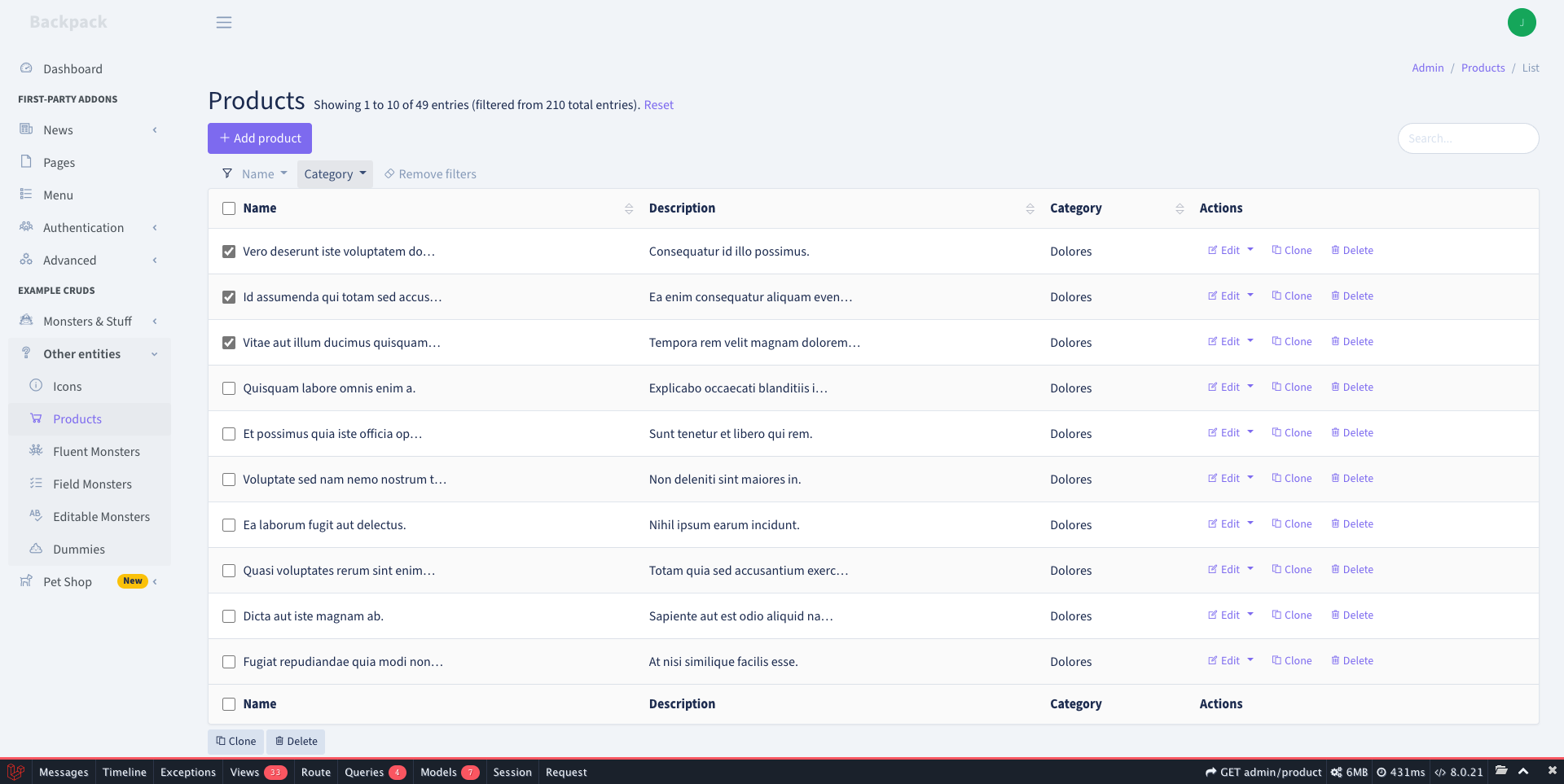The height and width of the screenshot is (784, 1564).
Task: Open the Timeline debugbar tab
Action: 125,772
